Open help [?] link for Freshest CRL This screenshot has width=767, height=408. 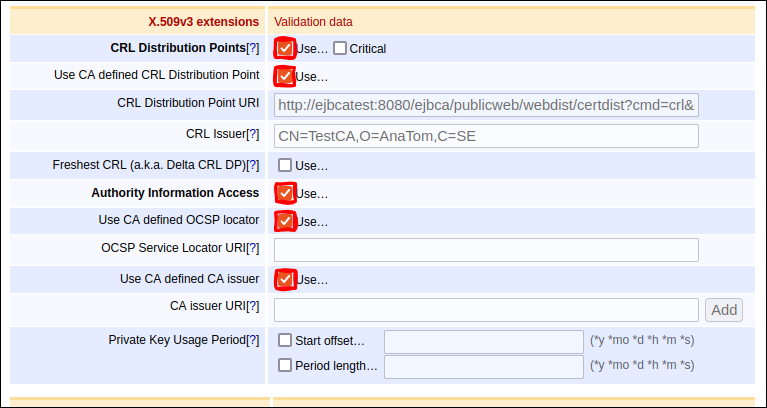pos(253,165)
